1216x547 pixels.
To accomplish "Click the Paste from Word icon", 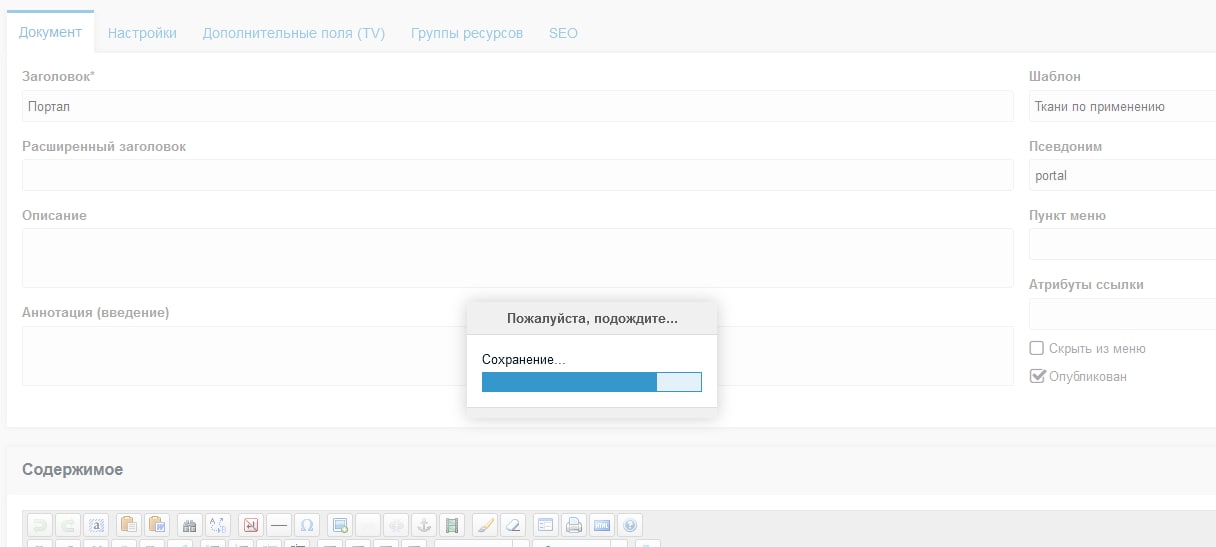I will click(x=157, y=525).
